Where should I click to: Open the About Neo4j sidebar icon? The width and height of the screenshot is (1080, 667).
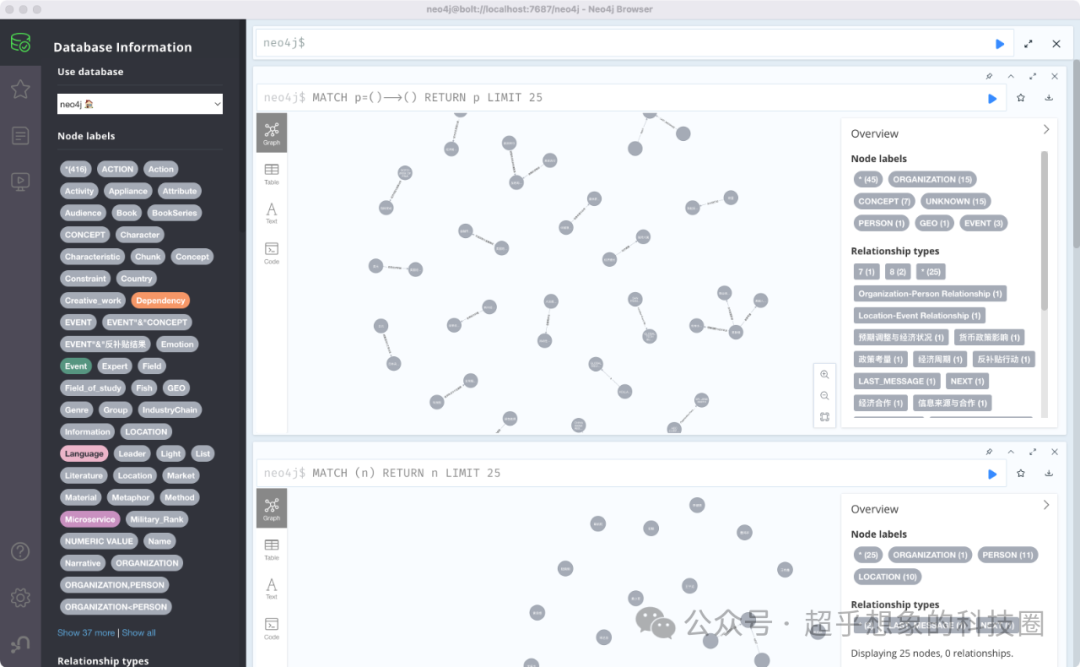point(20,644)
